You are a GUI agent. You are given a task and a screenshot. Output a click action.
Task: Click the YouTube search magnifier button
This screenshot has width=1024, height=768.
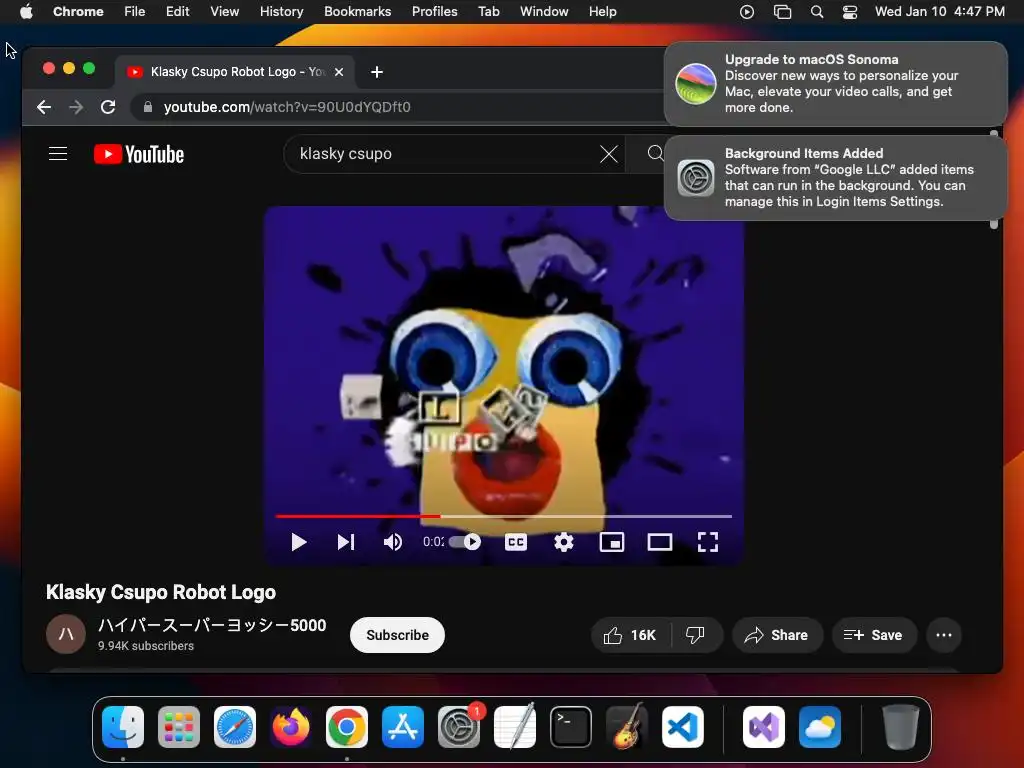(x=655, y=153)
